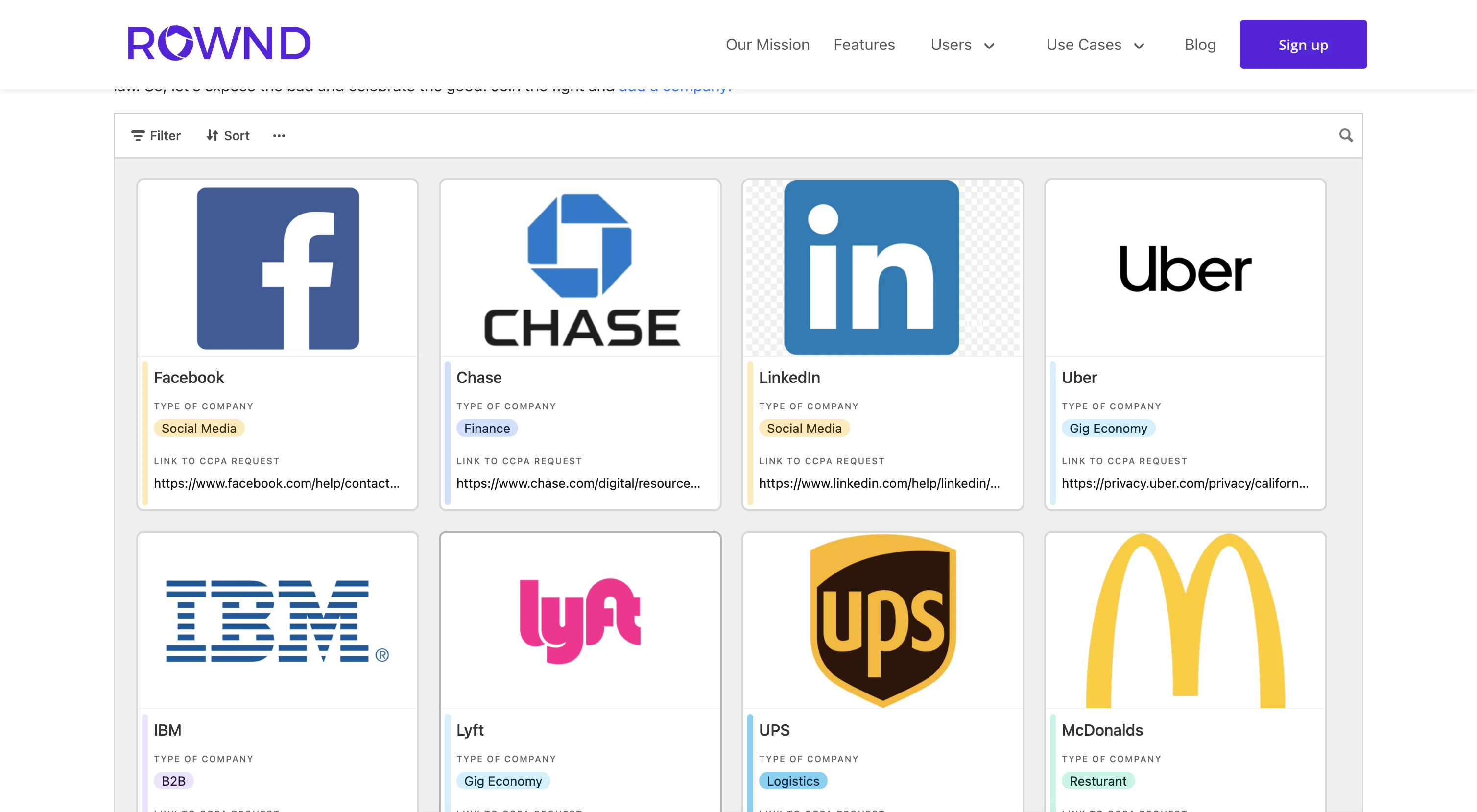Open the Features nav item
1477x812 pixels.
[863, 45]
